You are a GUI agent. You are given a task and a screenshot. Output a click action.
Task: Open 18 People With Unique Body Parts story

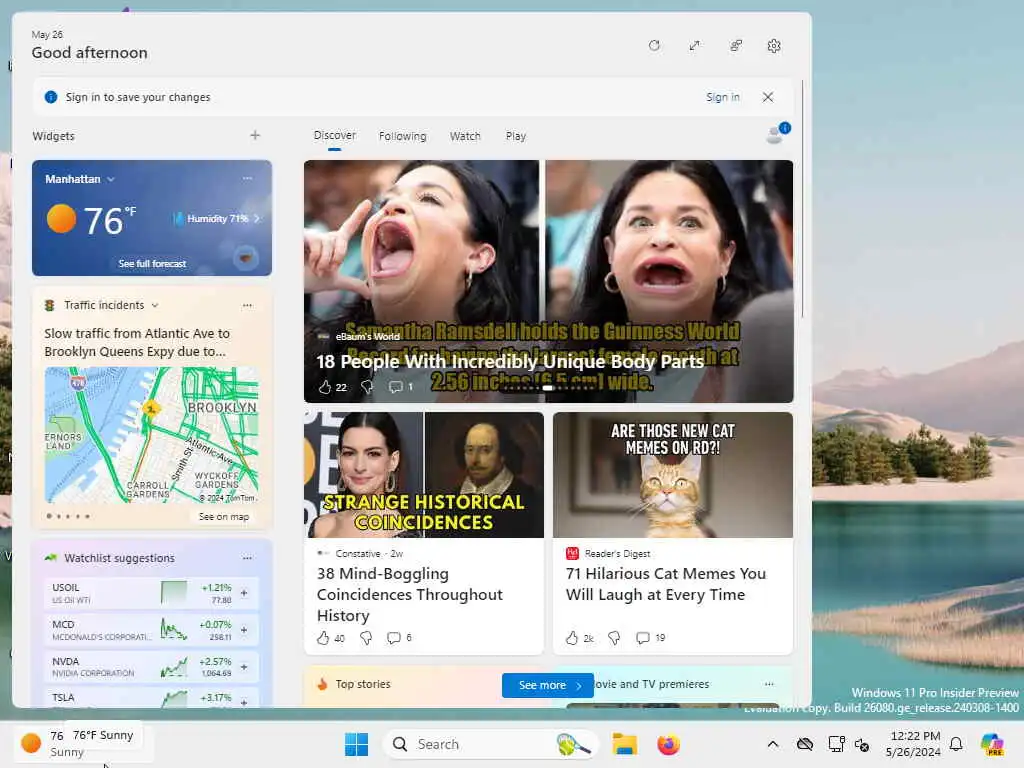[510, 361]
